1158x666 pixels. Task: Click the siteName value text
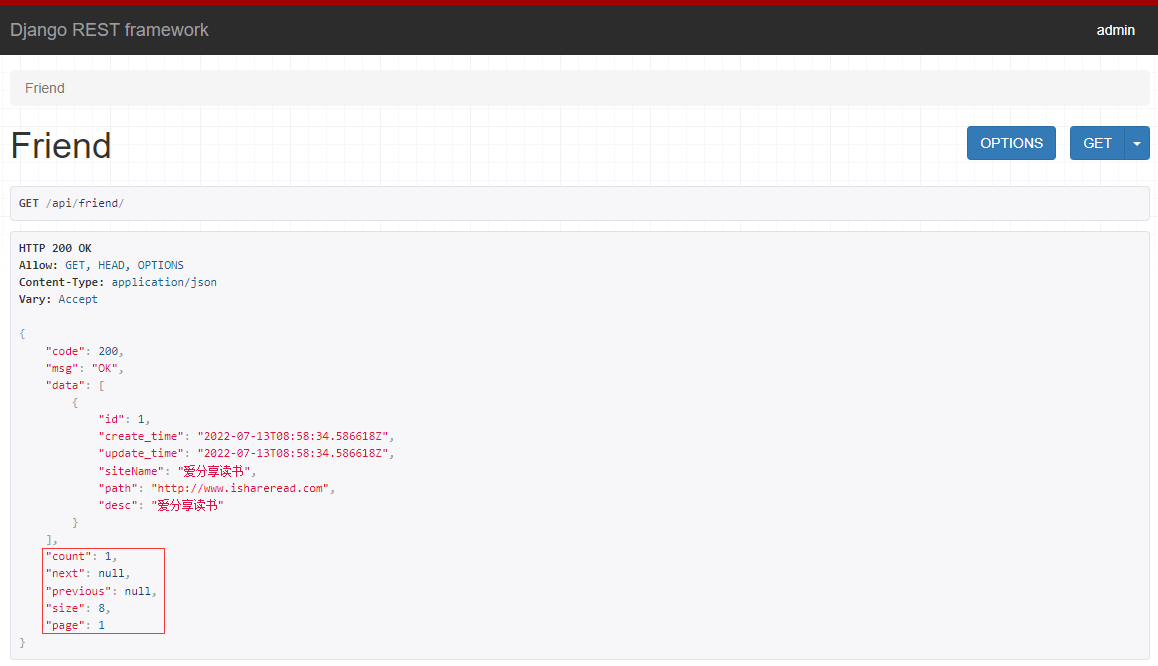[217, 471]
